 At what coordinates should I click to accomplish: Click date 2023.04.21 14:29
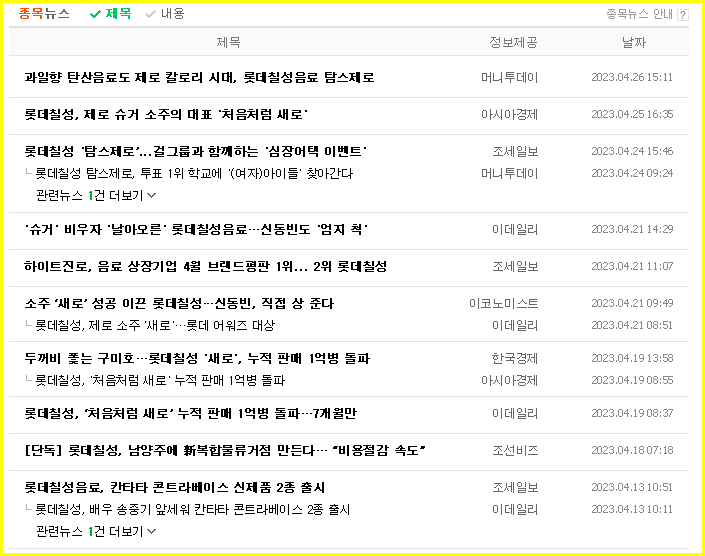pos(632,230)
